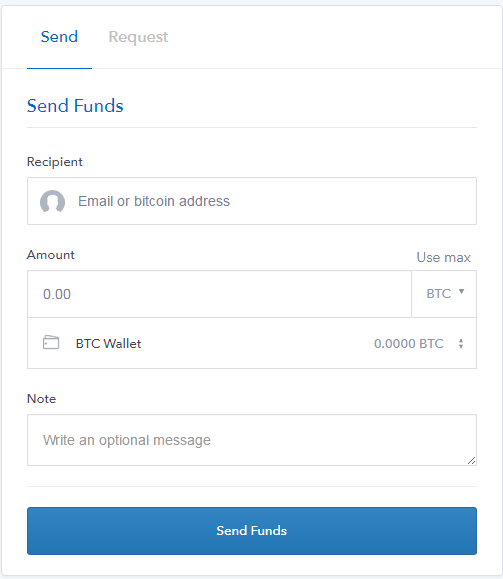Select the BTC Wallet row
Screen dimensions: 503x579
(252, 343)
